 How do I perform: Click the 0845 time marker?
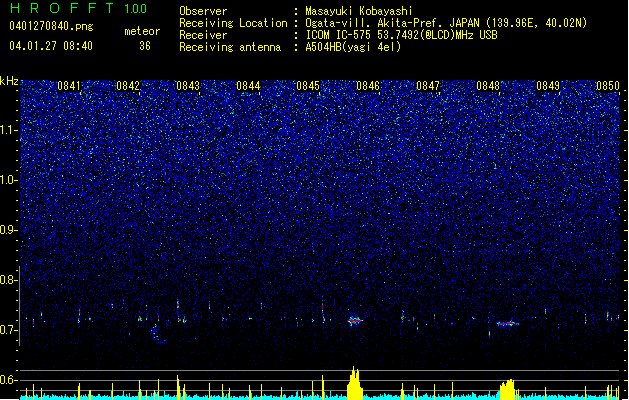coord(308,85)
